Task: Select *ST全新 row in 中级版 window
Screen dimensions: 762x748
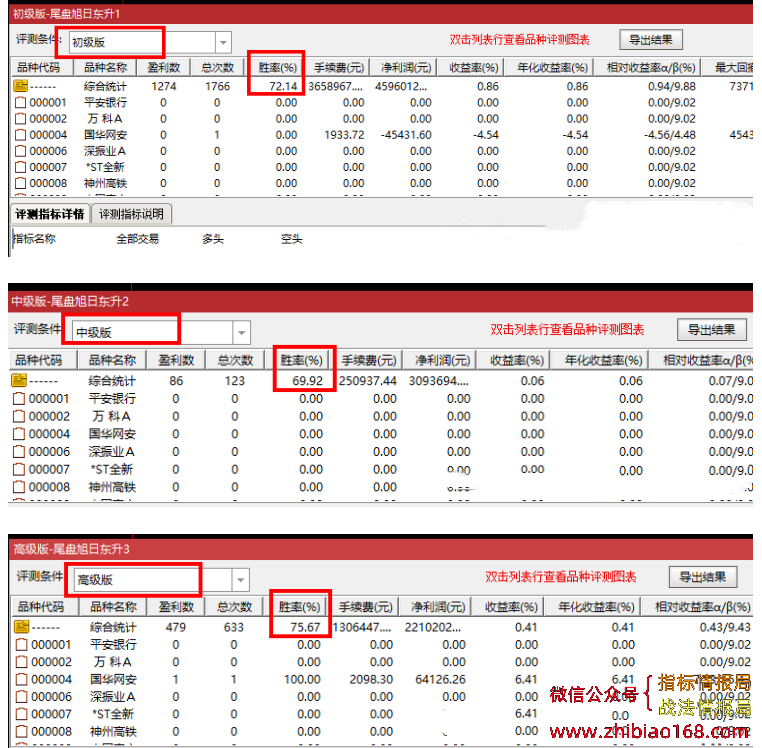Action: 381,469
